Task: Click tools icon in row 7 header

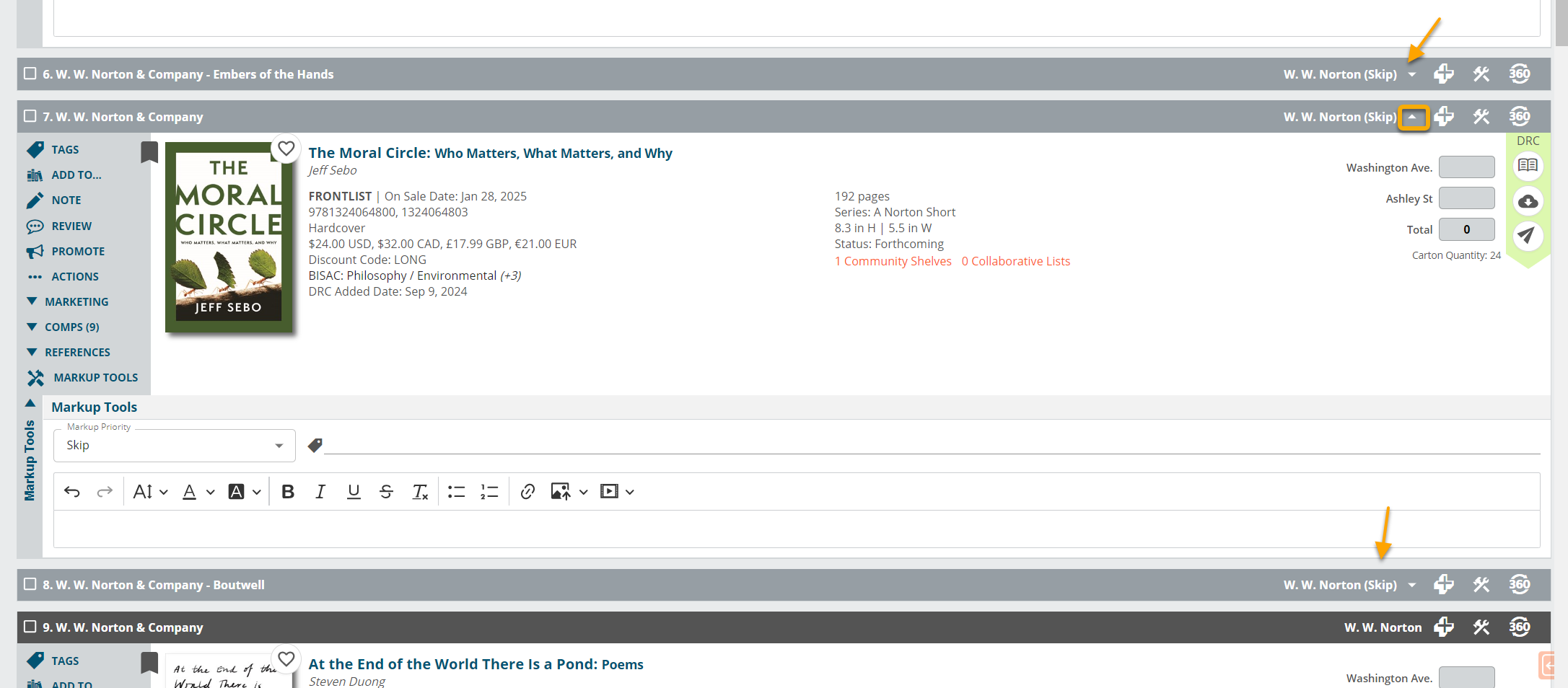Action: pyautogui.click(x=1481, y=116)
